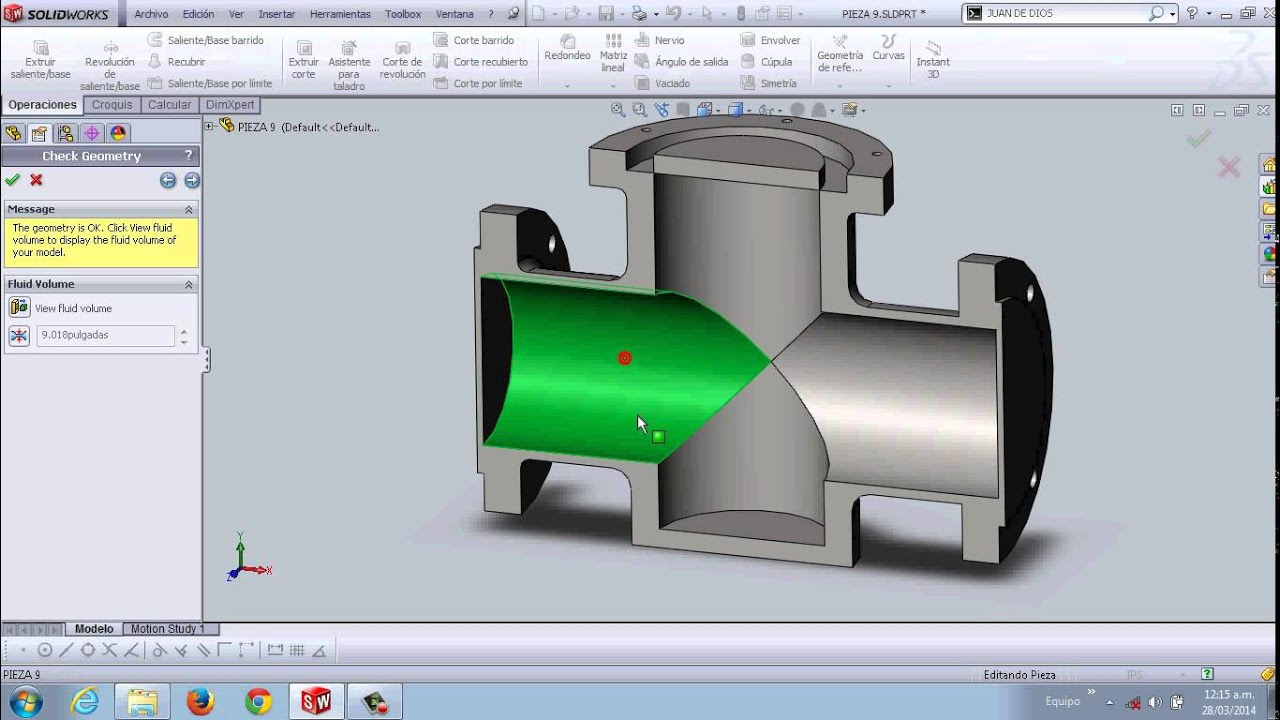Click the Zoom to Fit magnifier

pyautogui.click(x=618, y=110)
